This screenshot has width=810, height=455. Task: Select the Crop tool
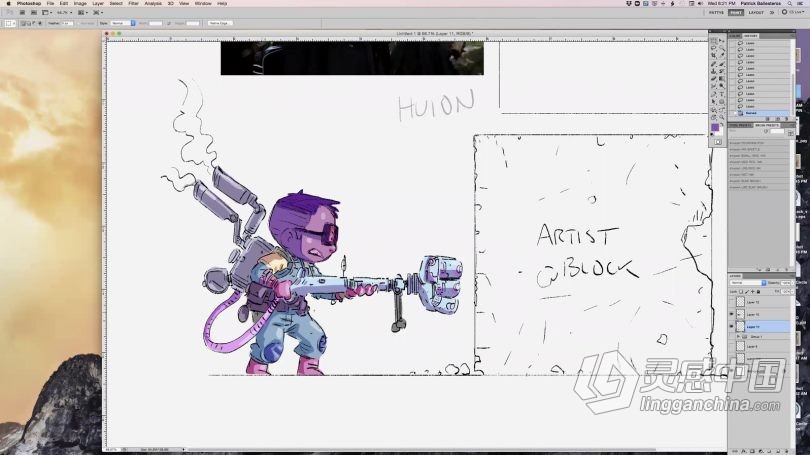click(x=713, y=55)
